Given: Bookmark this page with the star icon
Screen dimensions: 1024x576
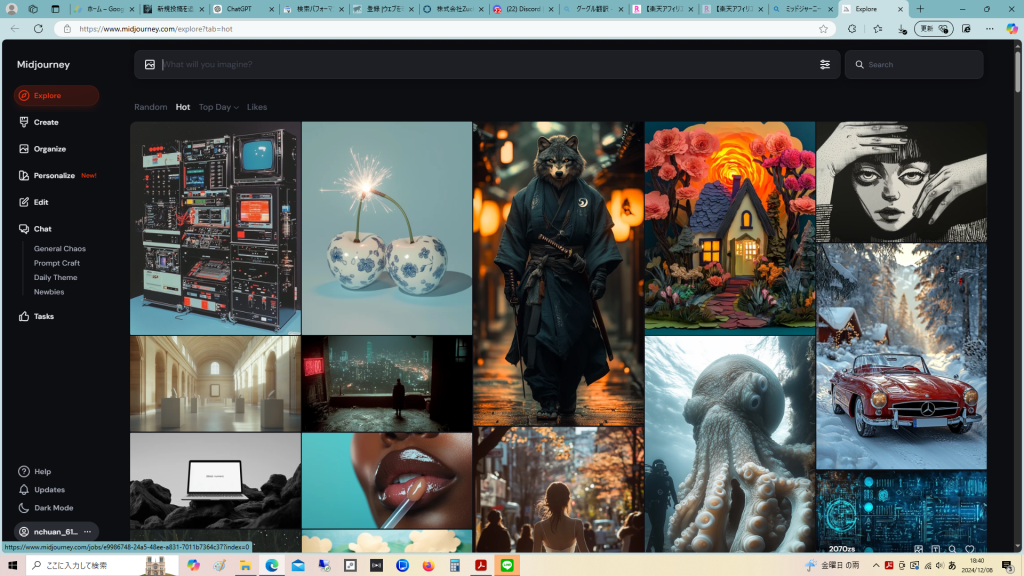Looking at the screenshot, I should coord(823,29).
